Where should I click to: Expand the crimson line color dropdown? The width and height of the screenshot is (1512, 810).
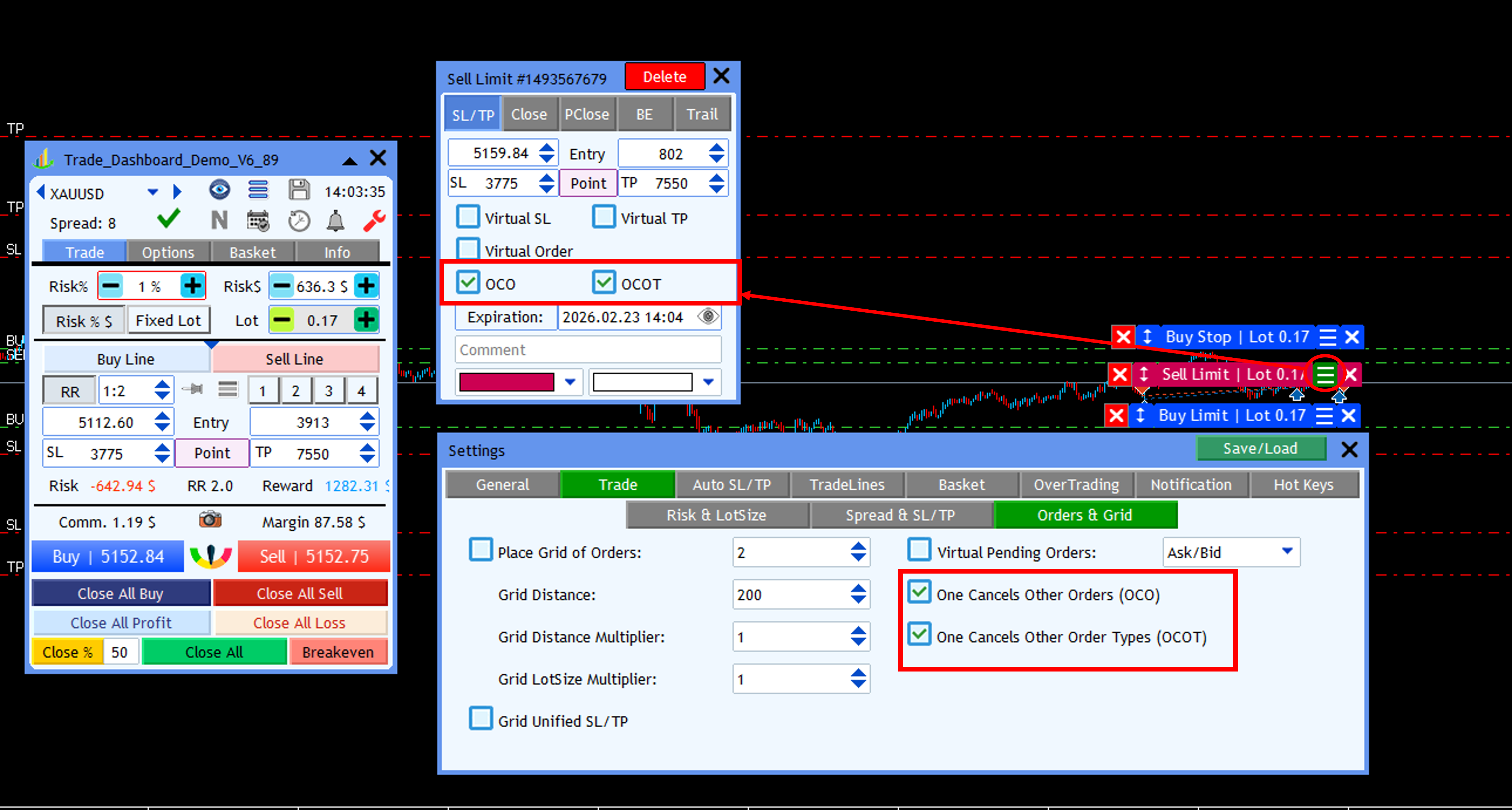[570, 382]
